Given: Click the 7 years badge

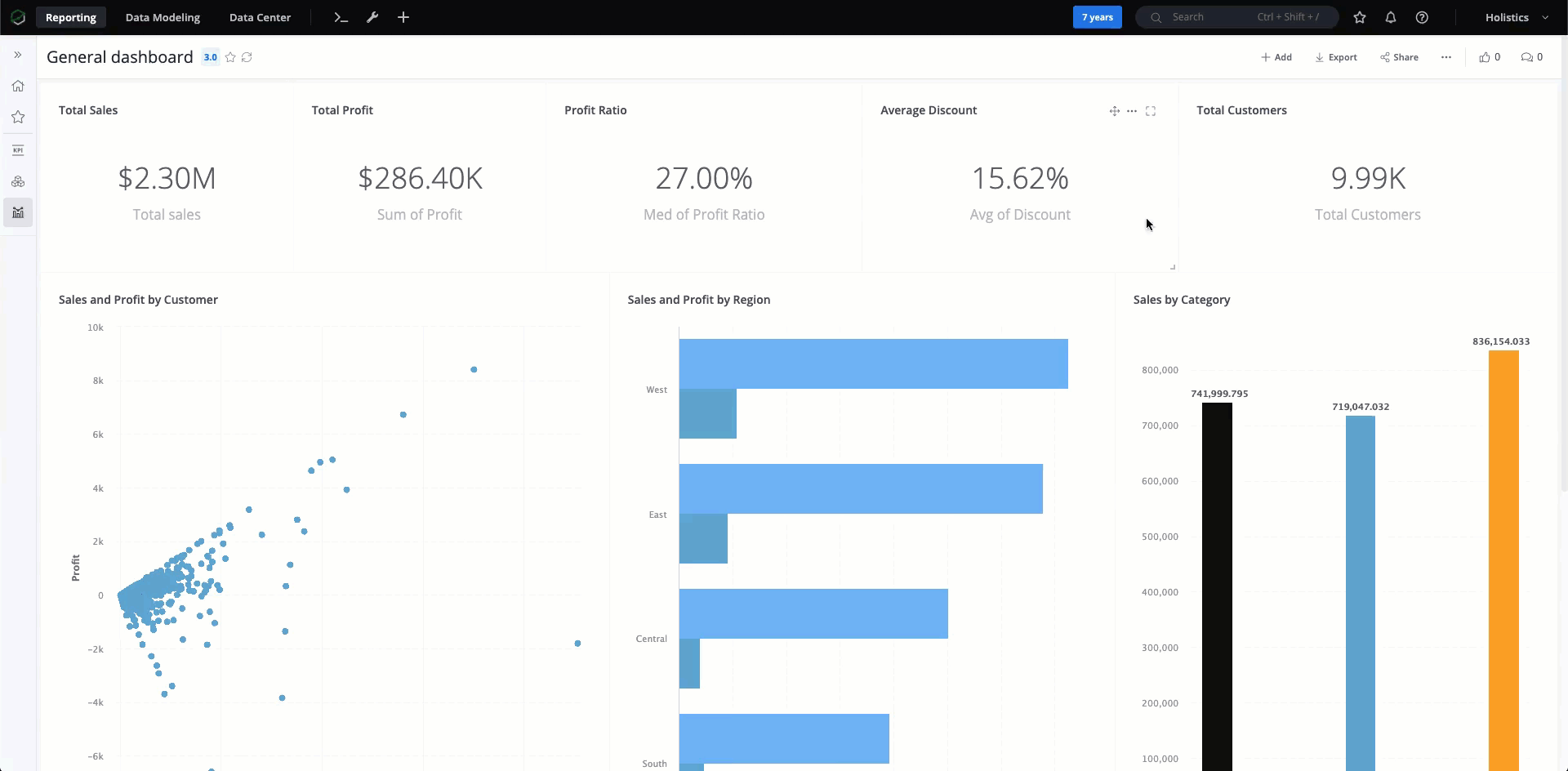Looking at the screenshot, I should pyautogui.click(x=1098, y=17).
